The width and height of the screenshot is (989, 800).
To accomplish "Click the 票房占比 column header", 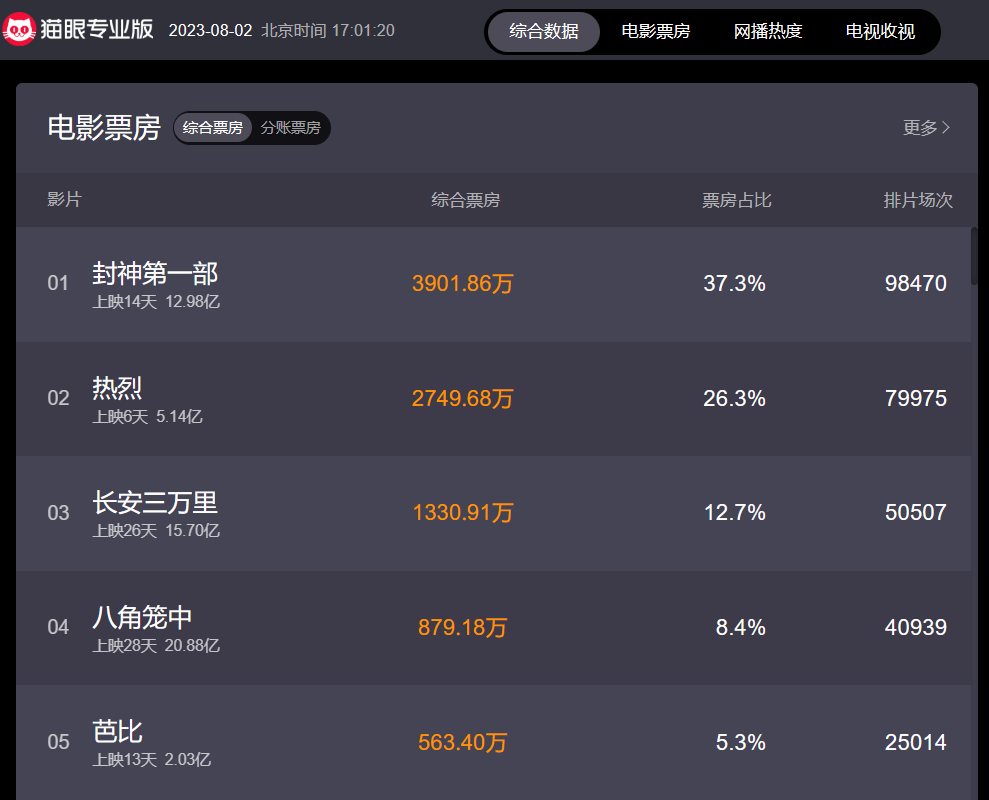I will coord(736,200).
